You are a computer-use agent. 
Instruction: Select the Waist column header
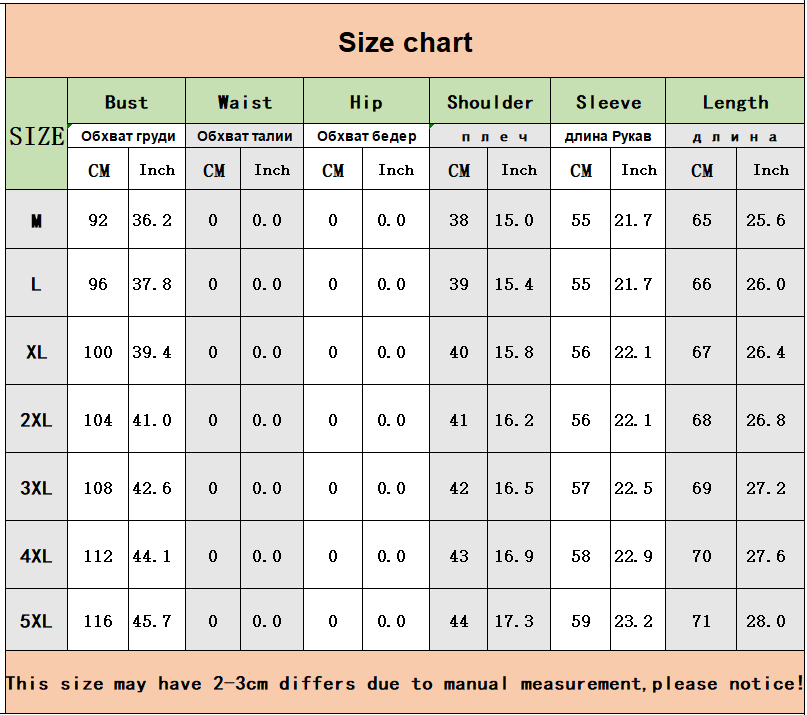tap(244, 102)
